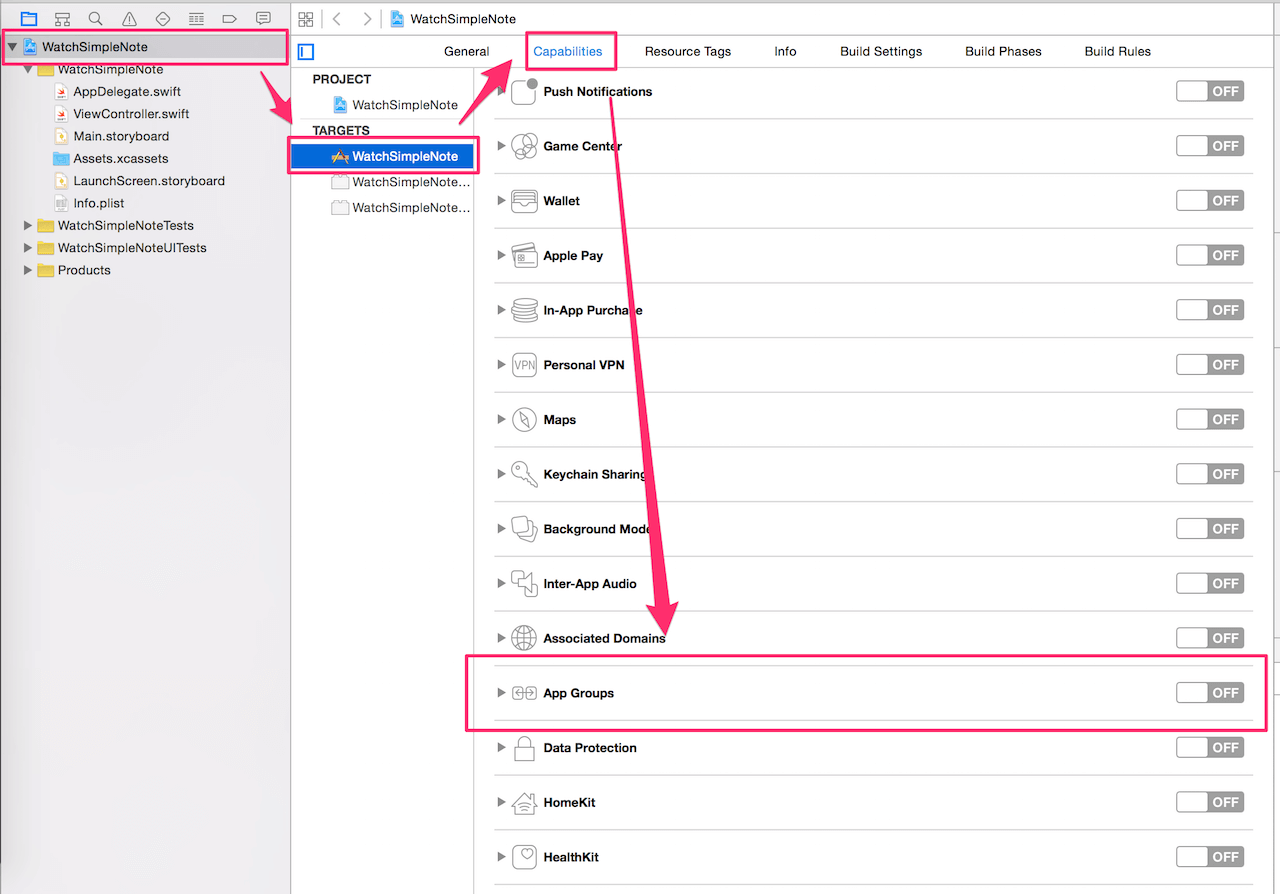Collapse the WatchSimpleNote project root triangle
Viewport: 1280px width, 894px height.
coord(12,47)
